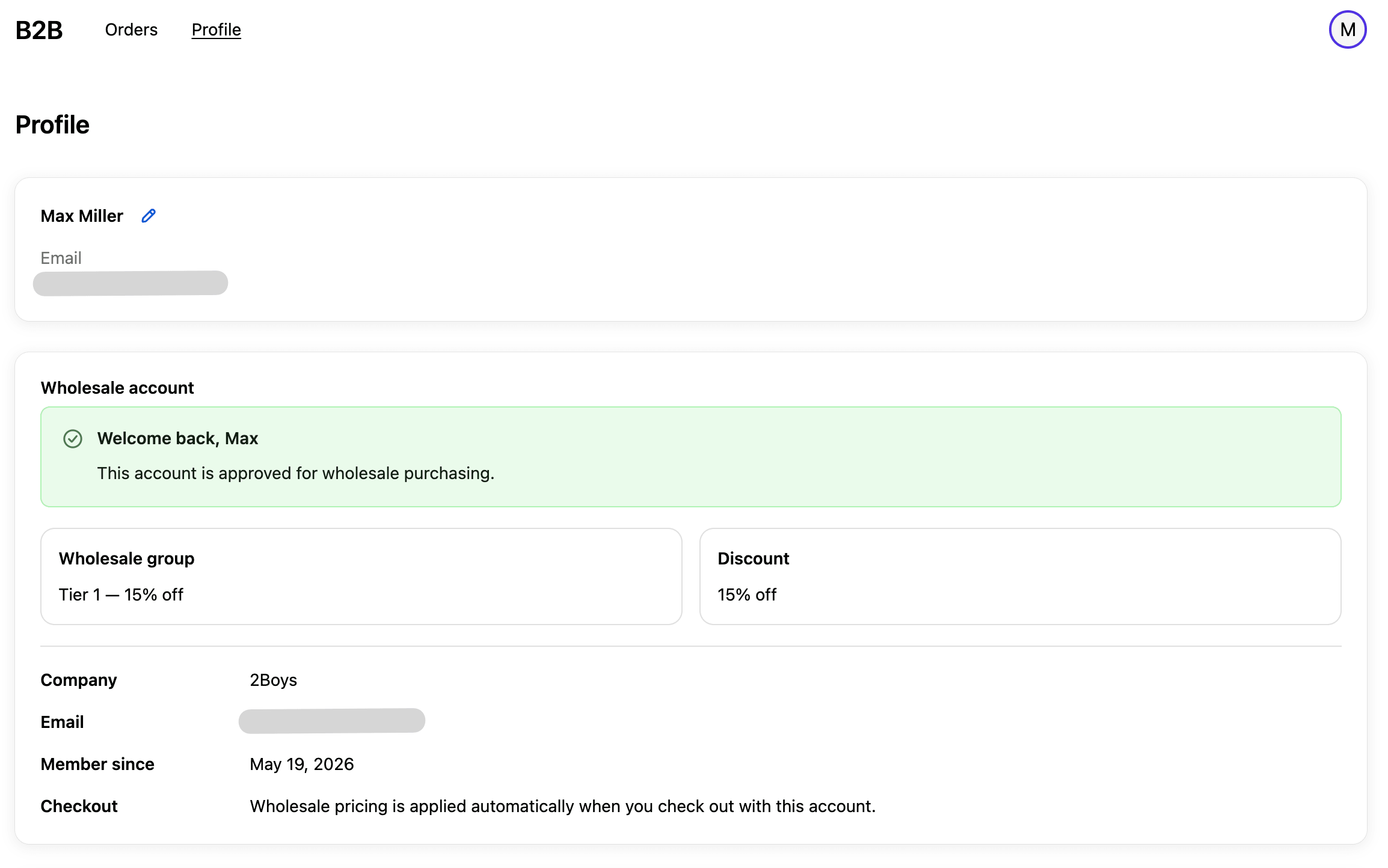Open the M account avatar menu
Viewport: 1388px width, 868px height.
(1348, 29)
